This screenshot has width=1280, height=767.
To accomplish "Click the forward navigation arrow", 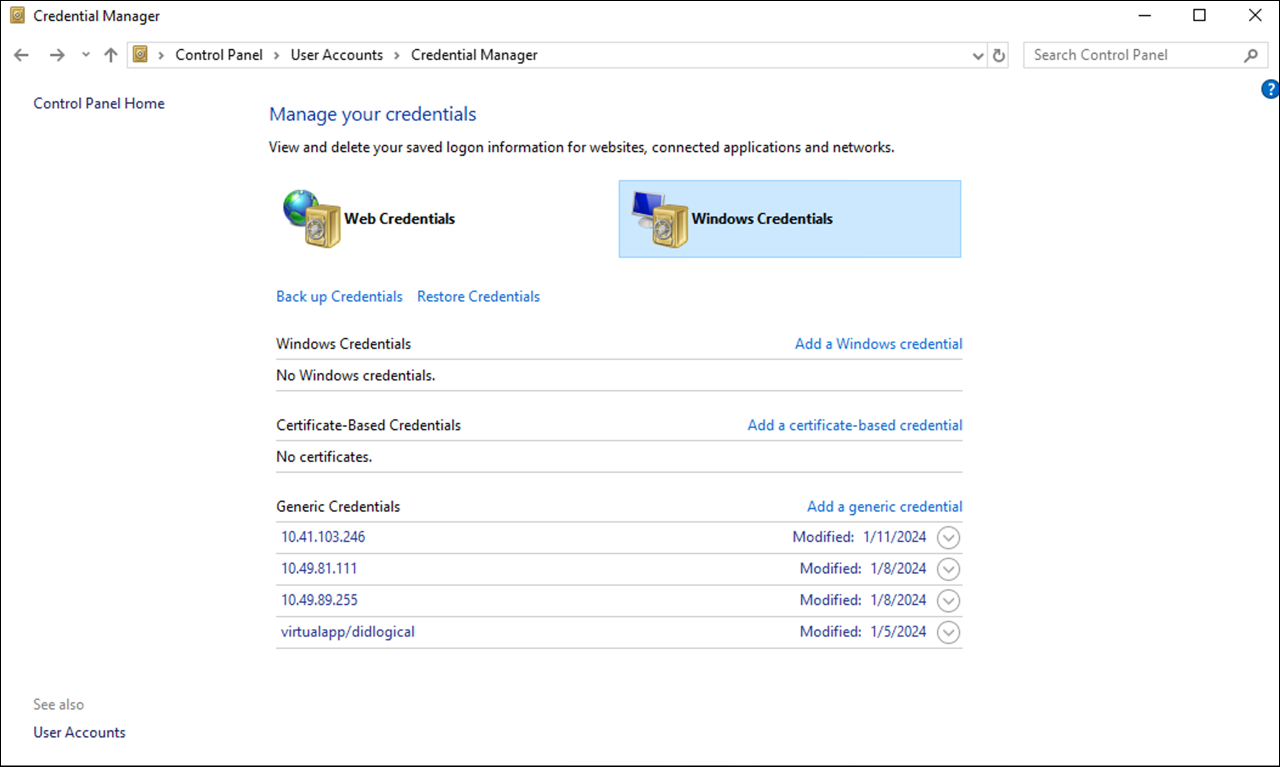I will (57, 55).
